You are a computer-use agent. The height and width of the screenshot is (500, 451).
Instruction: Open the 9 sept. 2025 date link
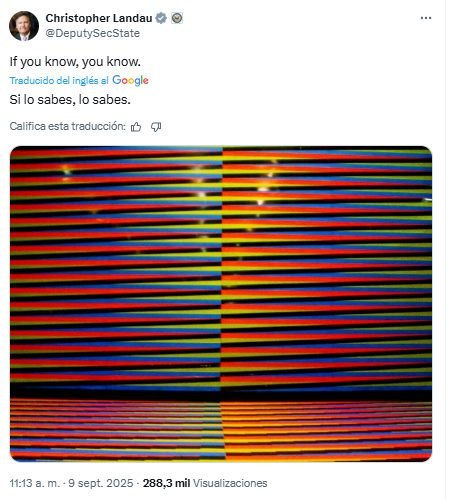(x=101, y=483)
